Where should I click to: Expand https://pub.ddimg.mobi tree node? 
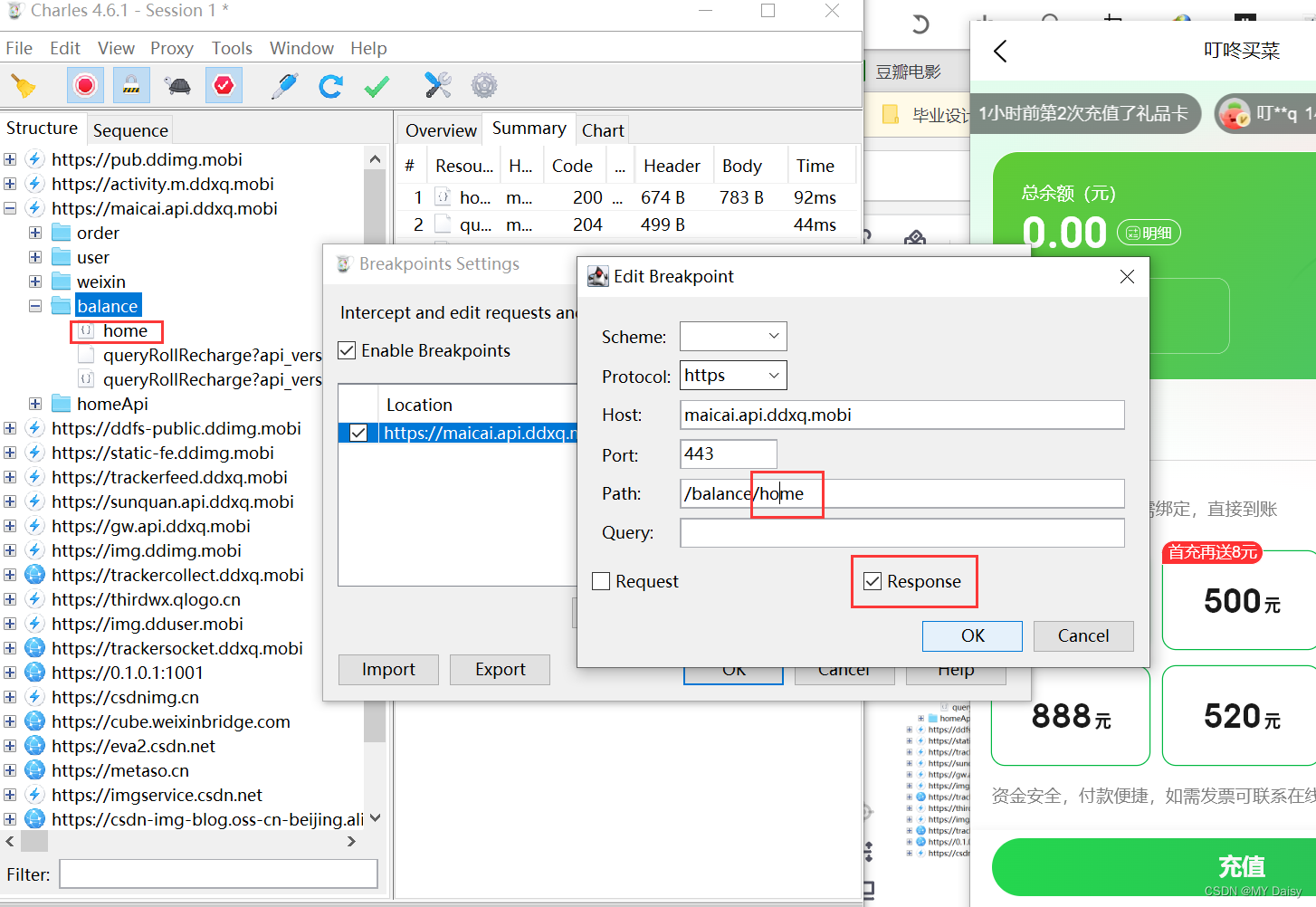[10, 159]
